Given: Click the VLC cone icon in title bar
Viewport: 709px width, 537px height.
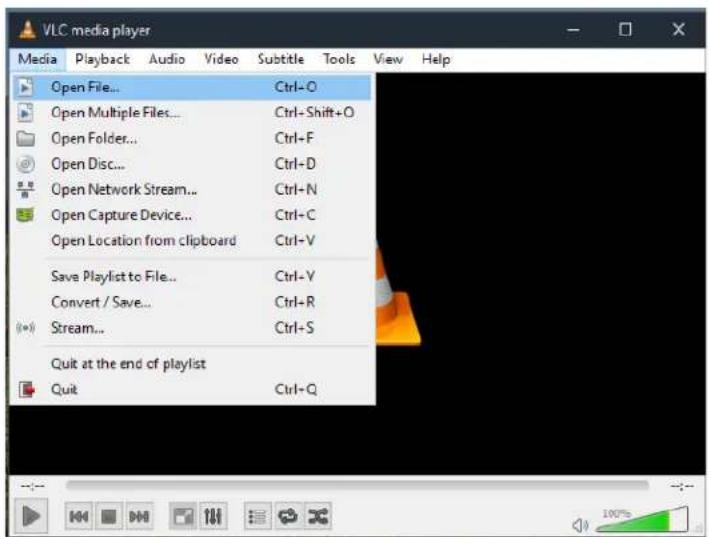Looking at the screenshot, I should coord(27,30).
